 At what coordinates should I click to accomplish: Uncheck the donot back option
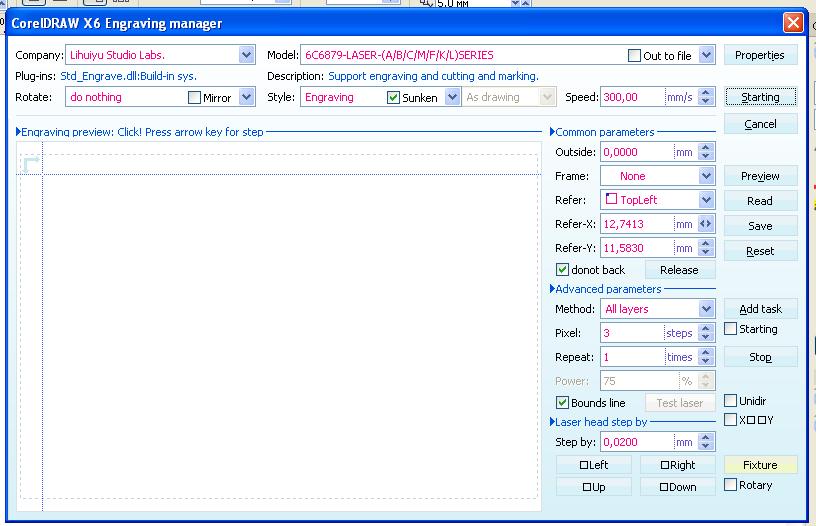click(562, 270)
